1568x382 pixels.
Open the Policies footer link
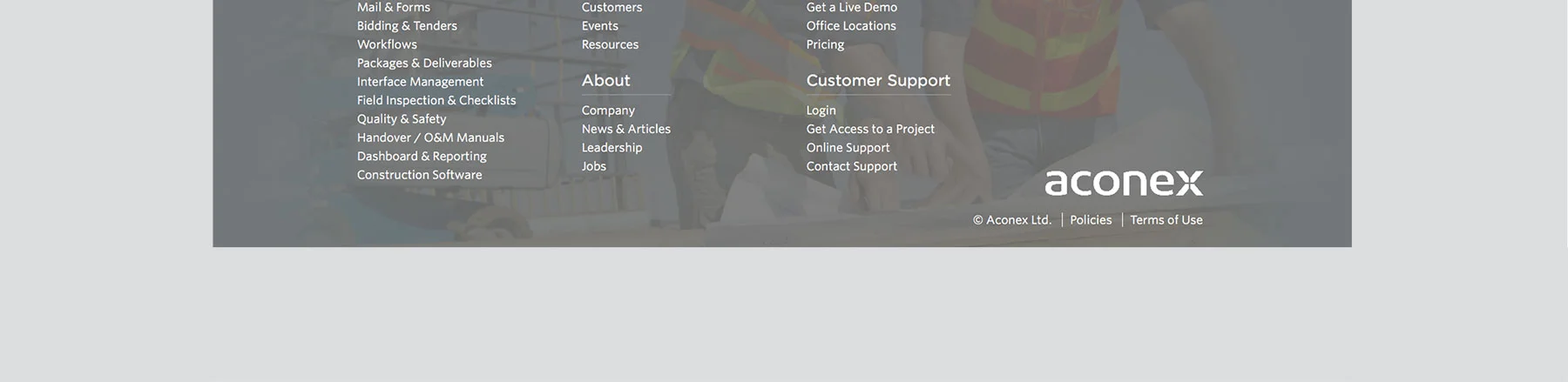click(1091, 220)
